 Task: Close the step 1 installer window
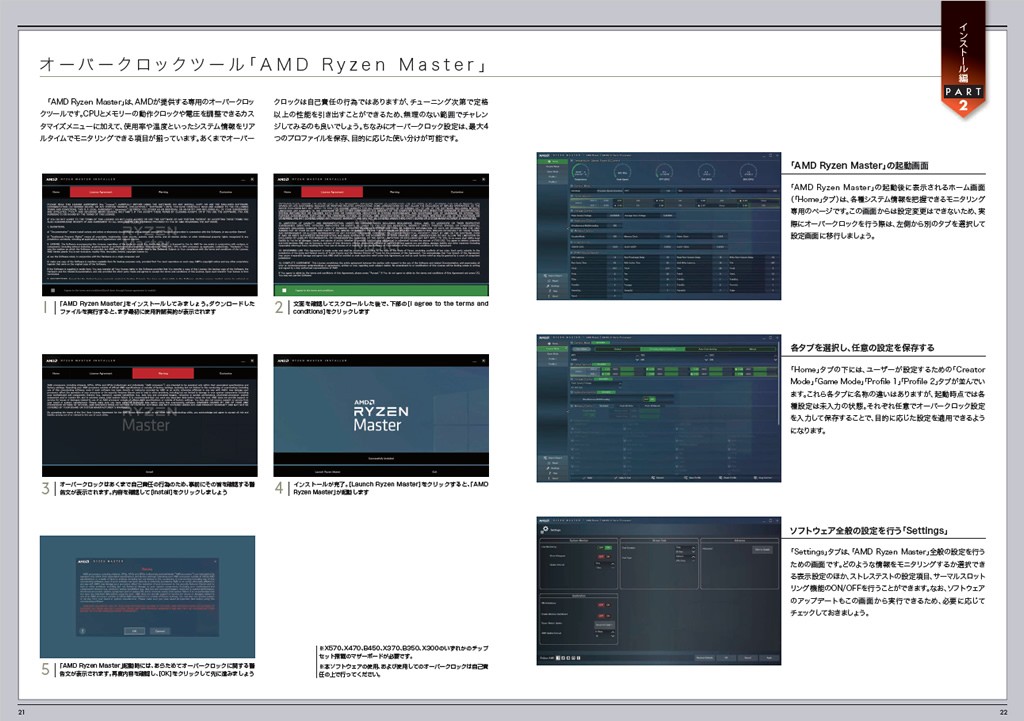point(252,179)
